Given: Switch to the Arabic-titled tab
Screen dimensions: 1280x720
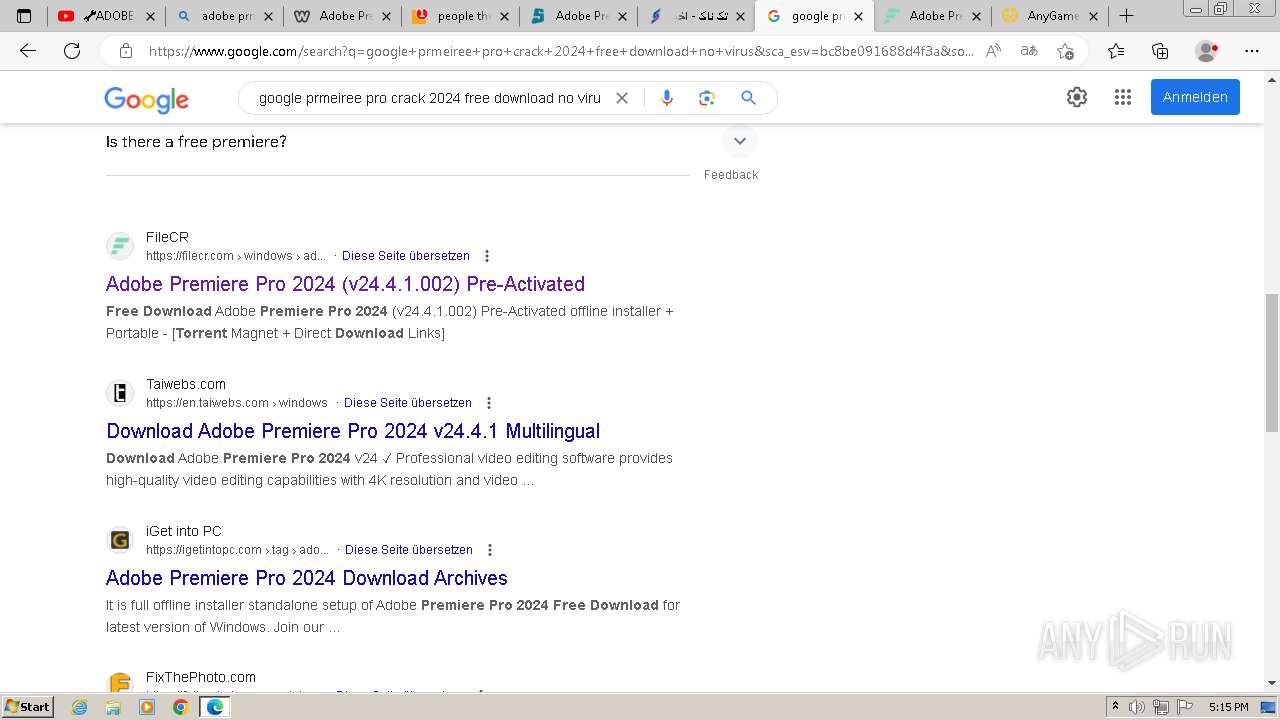Looking at the screenshot, I should coord(697,16).
